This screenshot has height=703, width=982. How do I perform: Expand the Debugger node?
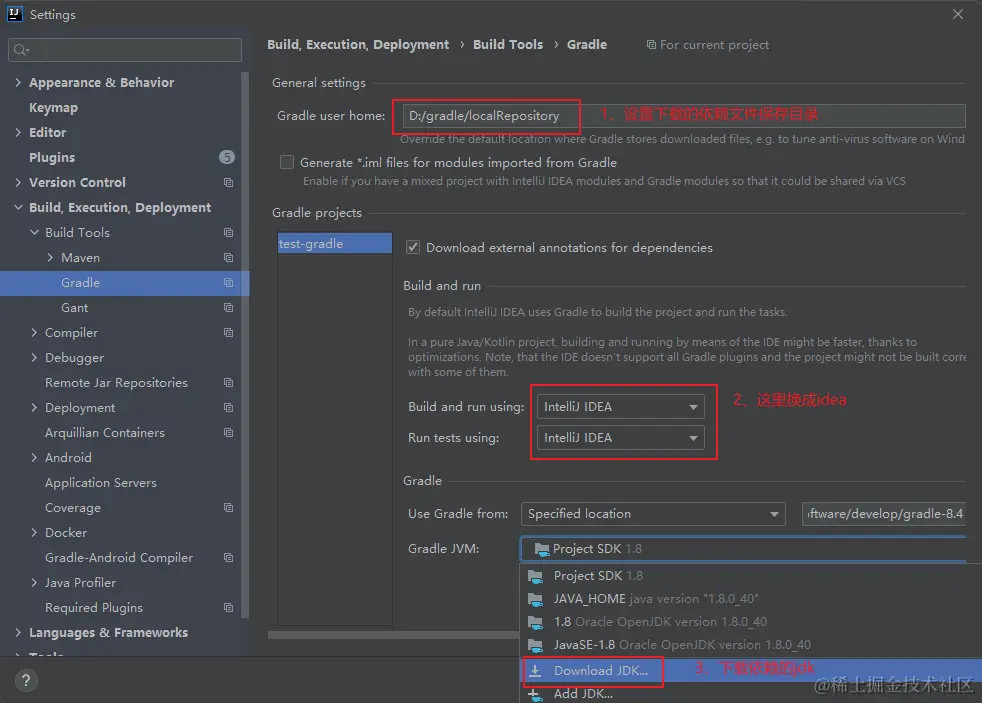[x=34, y=357]
